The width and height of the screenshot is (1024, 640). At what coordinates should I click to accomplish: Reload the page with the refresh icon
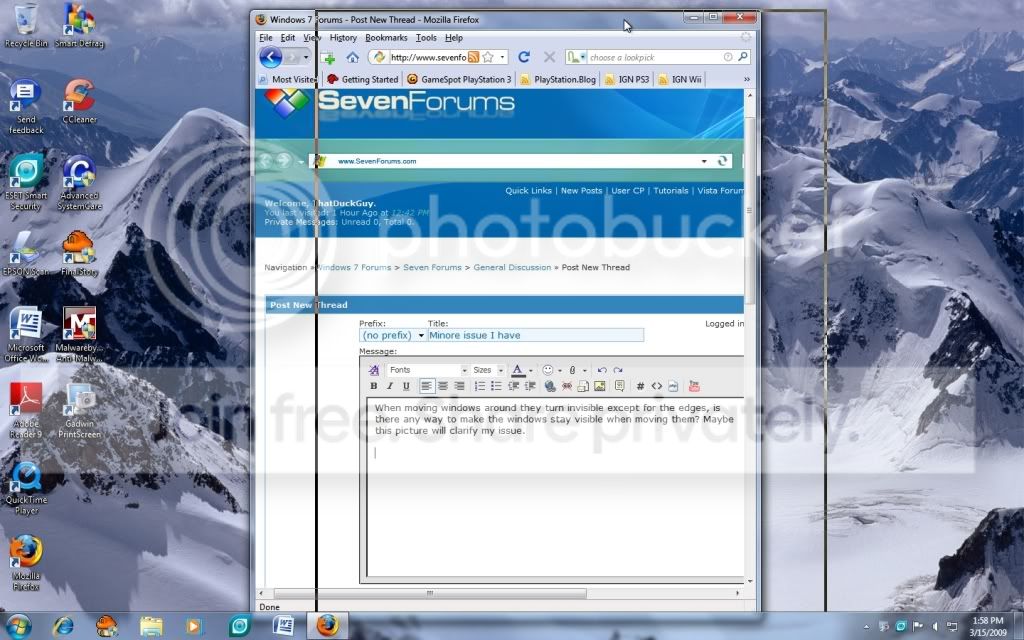[524, 57]
